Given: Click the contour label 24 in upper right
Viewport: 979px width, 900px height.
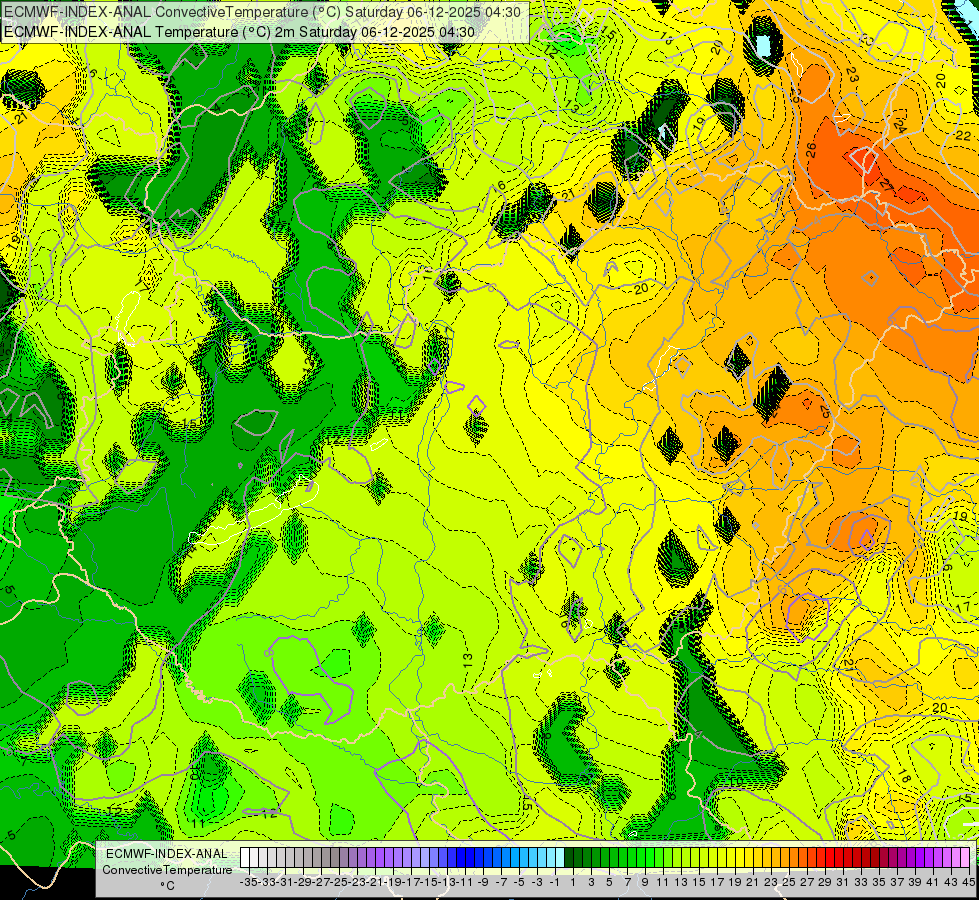Looking at the screenshot, I should 899,126.
